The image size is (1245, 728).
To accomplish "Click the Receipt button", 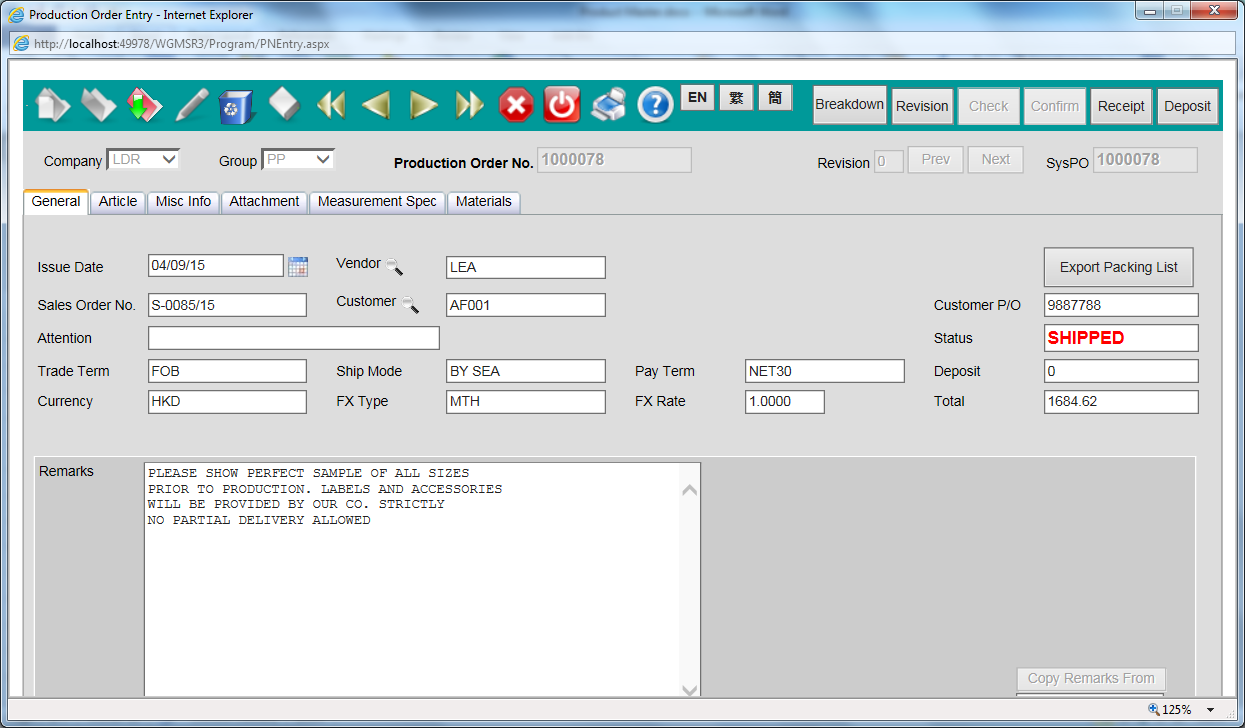I will (1121, 106).
